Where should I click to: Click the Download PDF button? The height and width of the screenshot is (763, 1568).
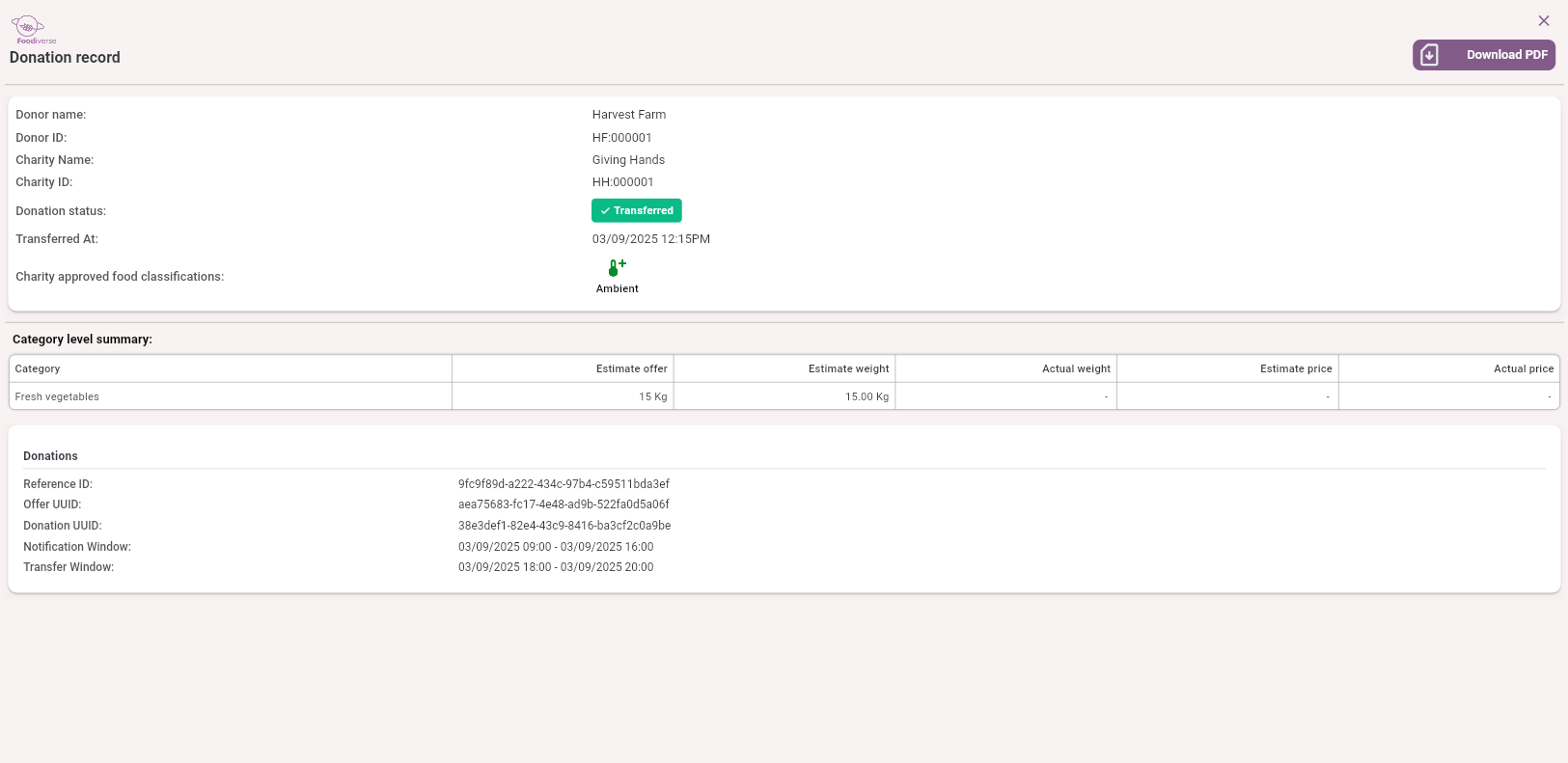tap(1484, 55)
